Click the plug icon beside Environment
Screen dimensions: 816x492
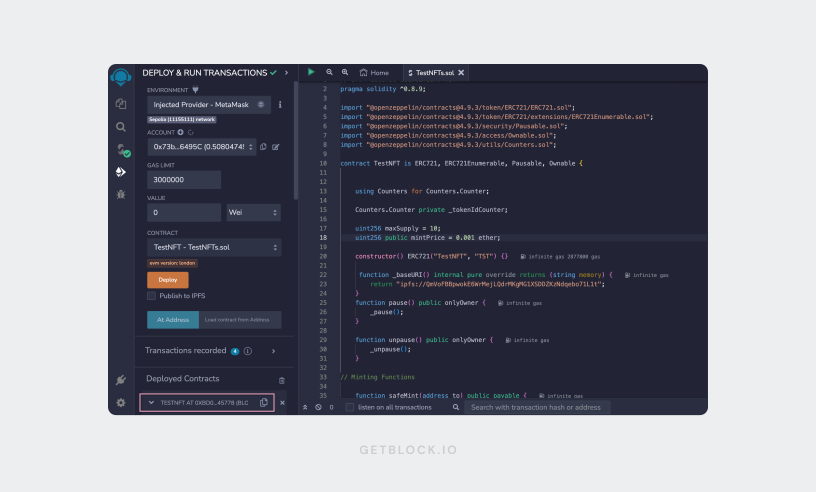pyautogui.click(x=195, y=90)
